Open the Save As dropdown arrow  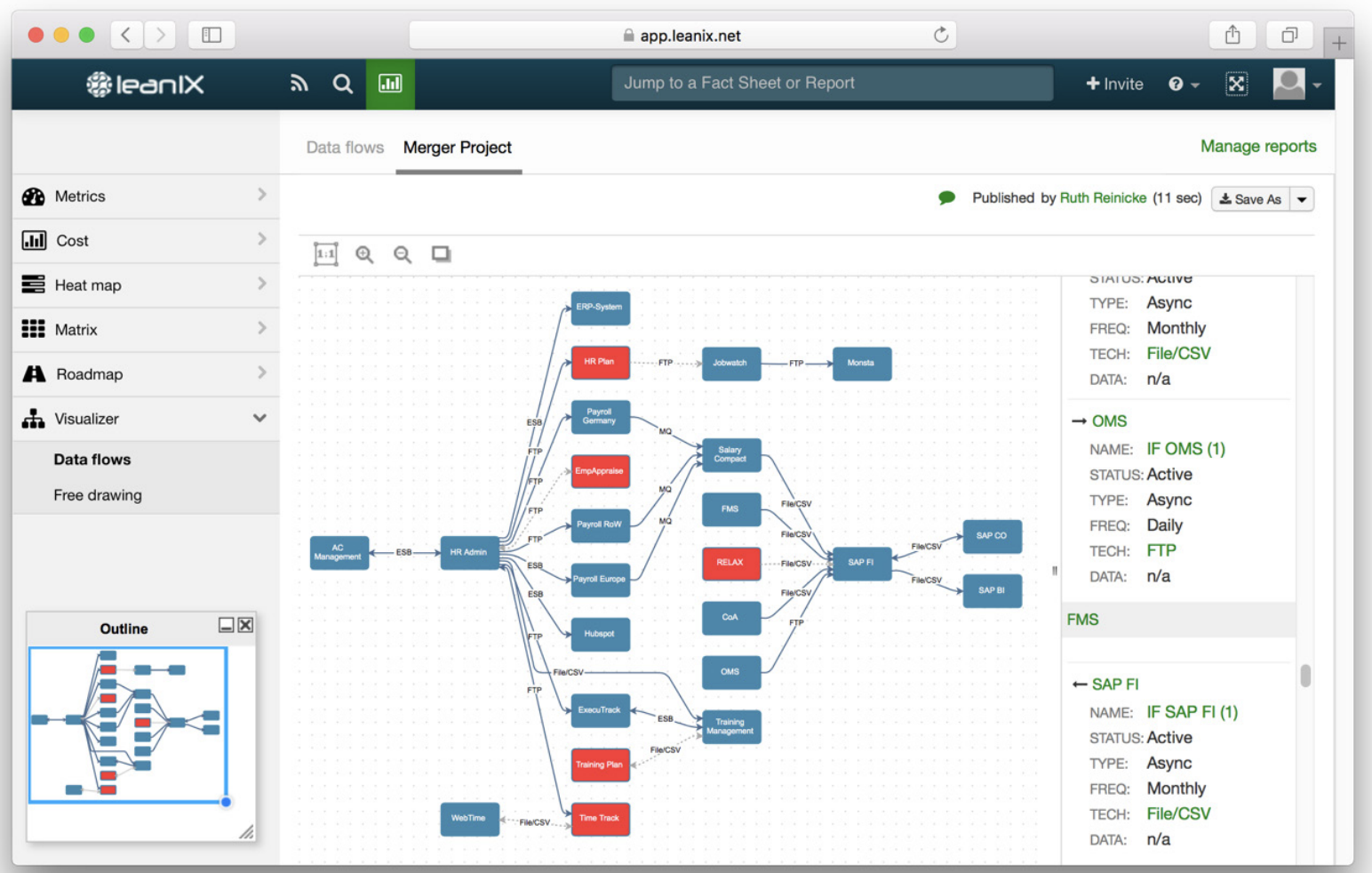pos(1302,199)
